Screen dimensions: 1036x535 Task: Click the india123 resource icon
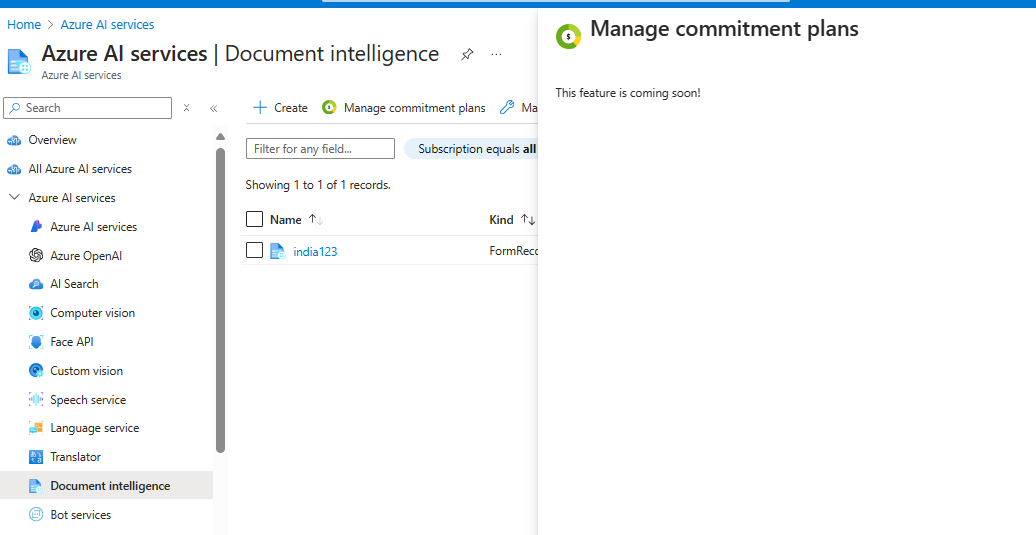pyautogui.click(x=278, y=251)
